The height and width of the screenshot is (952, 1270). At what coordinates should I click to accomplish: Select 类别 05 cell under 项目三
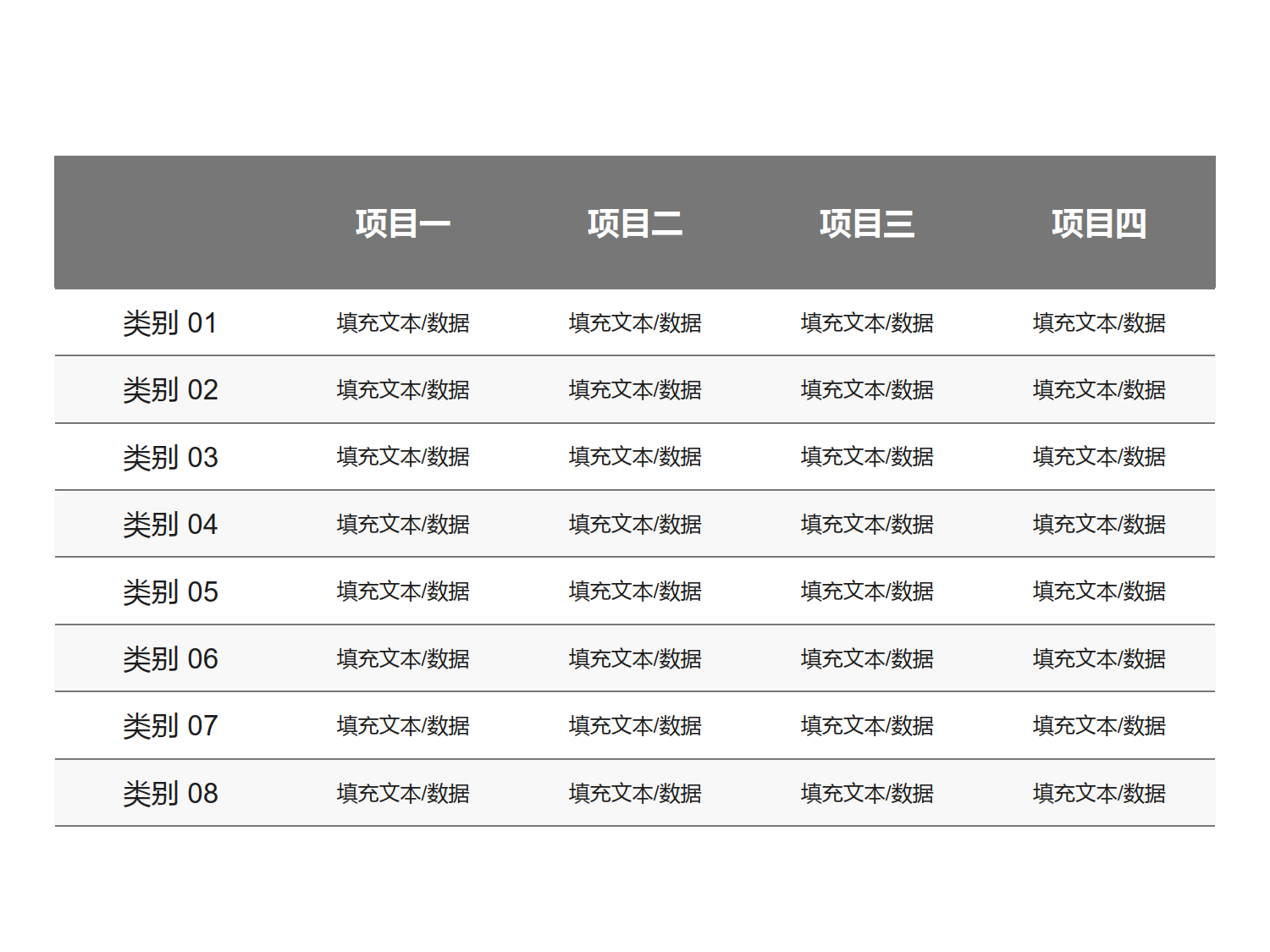point(867,591)
